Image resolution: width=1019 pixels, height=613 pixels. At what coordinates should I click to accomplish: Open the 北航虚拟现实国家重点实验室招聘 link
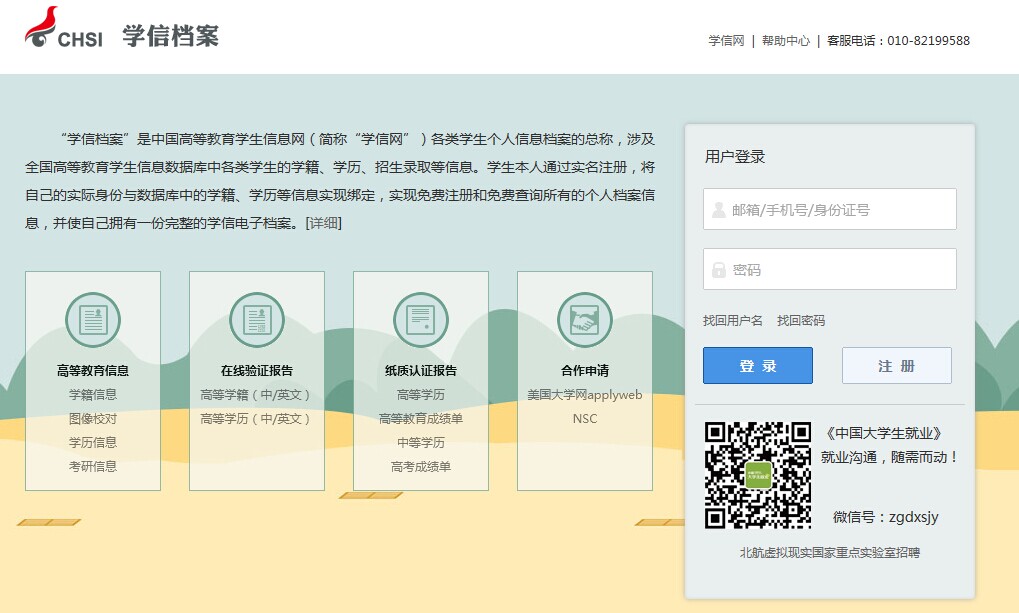point(830,552)
